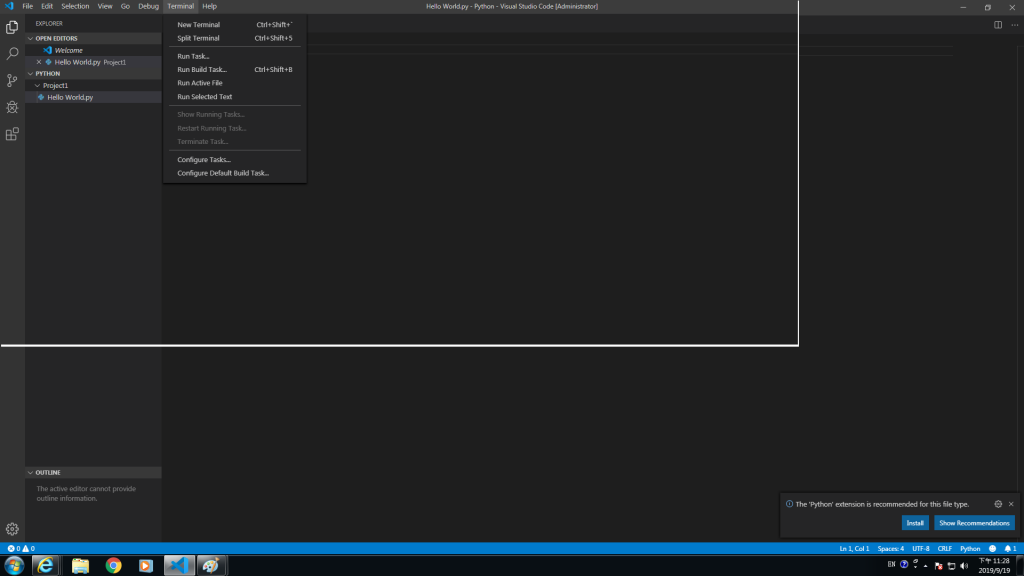
Task: Click the volume icon in system tray
Action: [x=964, y=566]
